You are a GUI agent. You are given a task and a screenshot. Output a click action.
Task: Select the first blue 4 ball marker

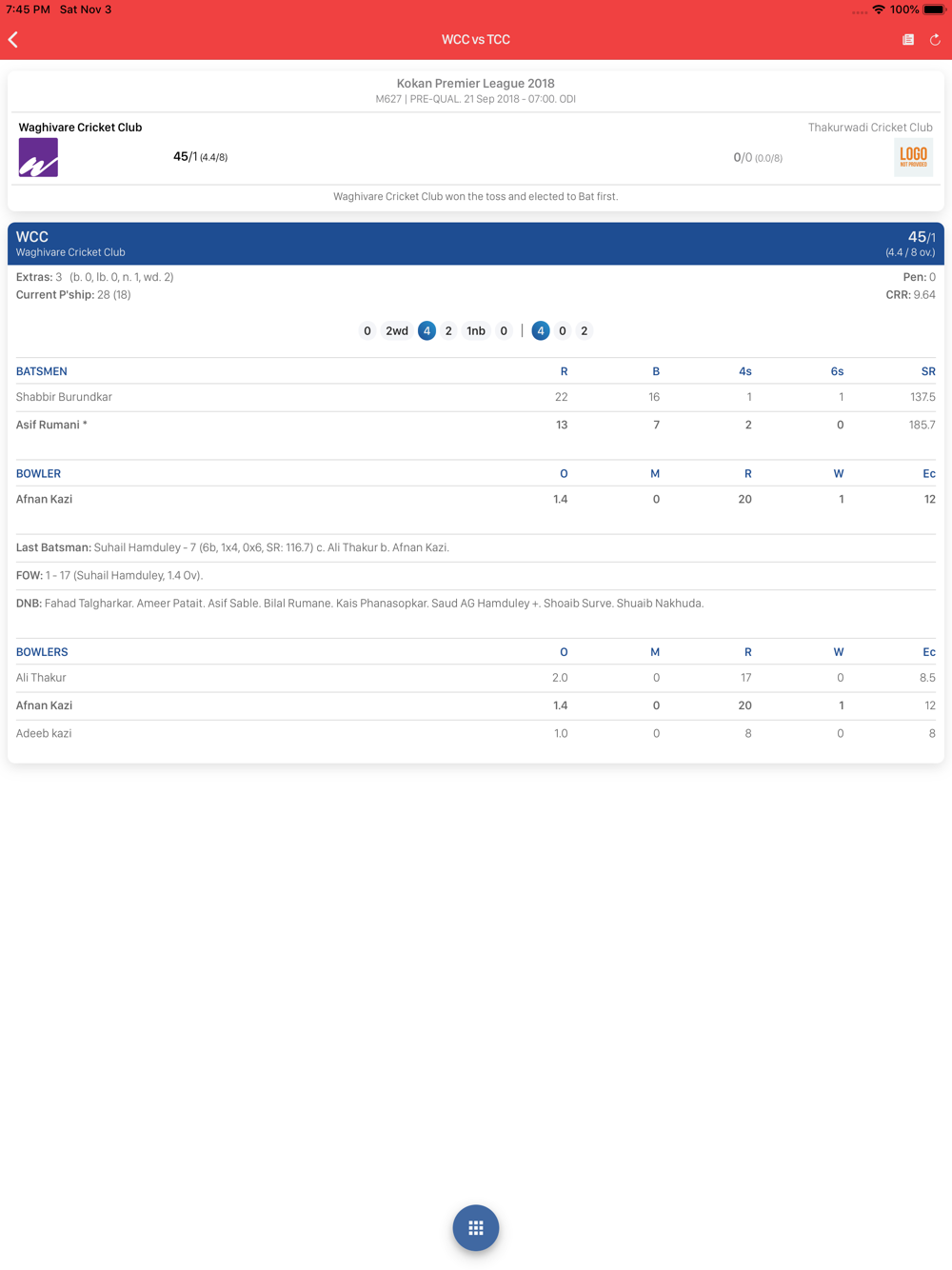click(426, 330)
